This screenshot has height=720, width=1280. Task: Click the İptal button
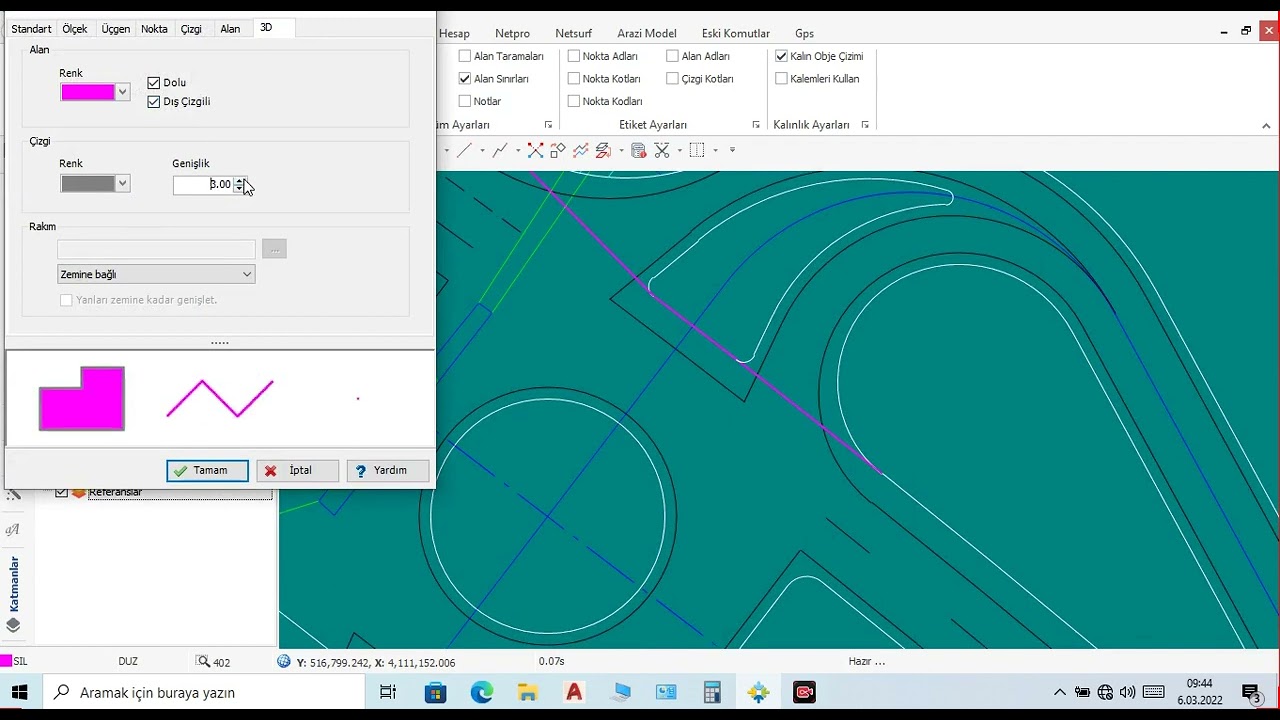pyautogui.click(x=297, y=470)
